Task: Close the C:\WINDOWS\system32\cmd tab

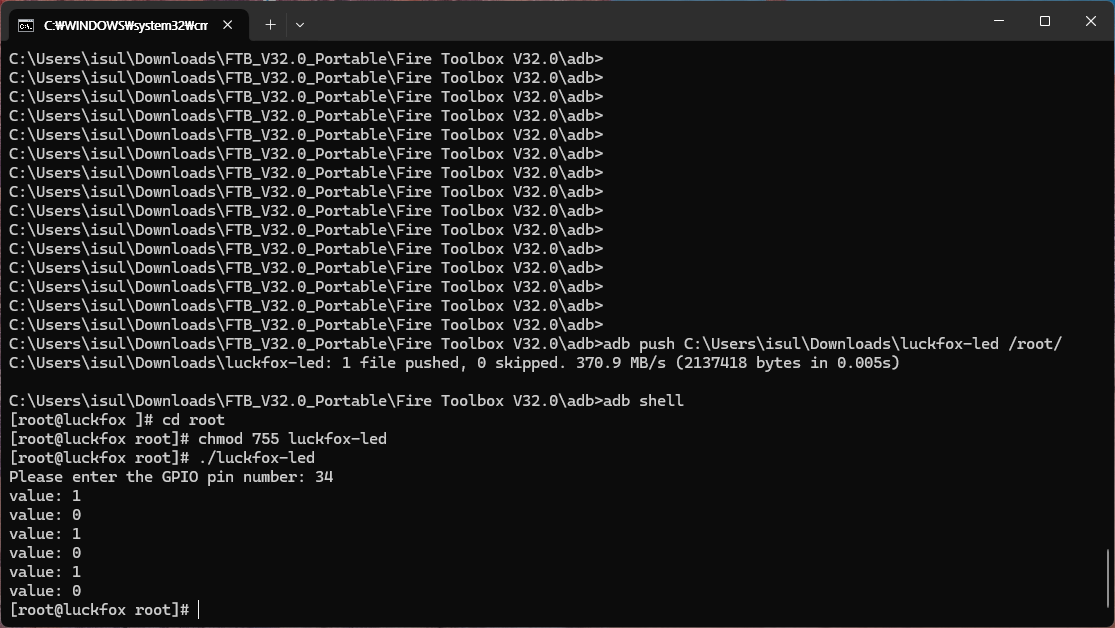Action: pyautogui.click(x=228, y=25)
